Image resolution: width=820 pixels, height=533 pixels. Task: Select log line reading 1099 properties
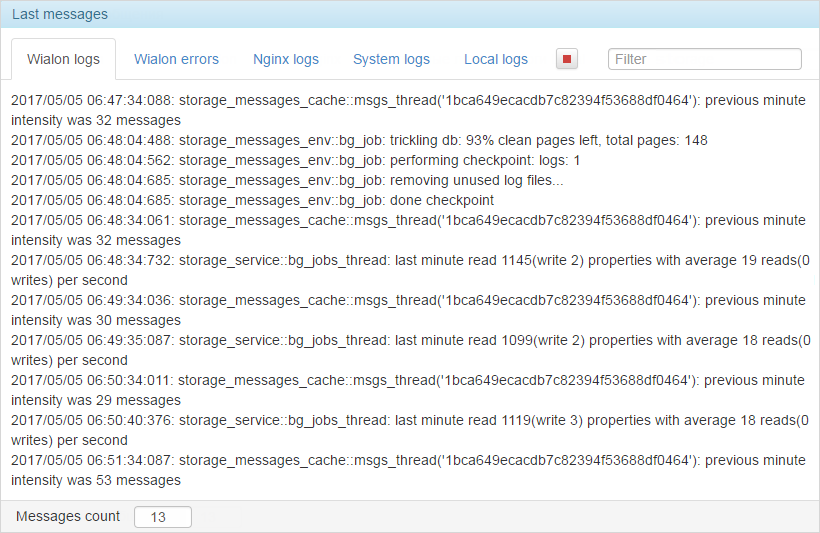(x=411, y=350)
